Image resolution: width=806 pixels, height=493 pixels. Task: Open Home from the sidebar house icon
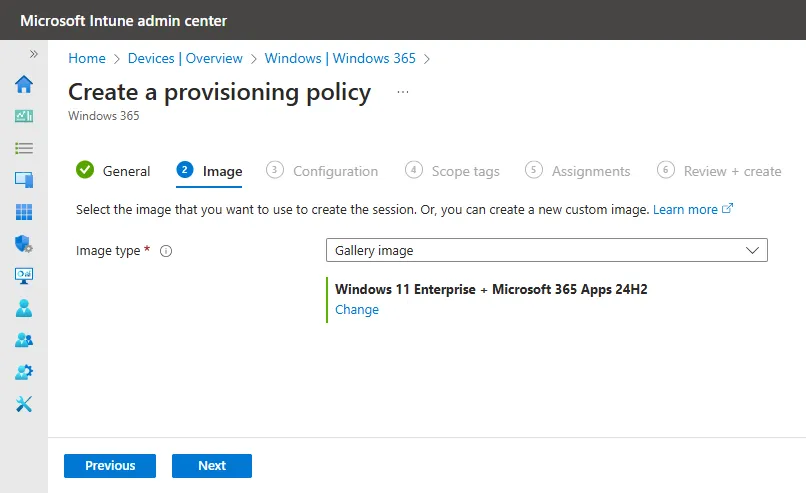pos(24,84)
